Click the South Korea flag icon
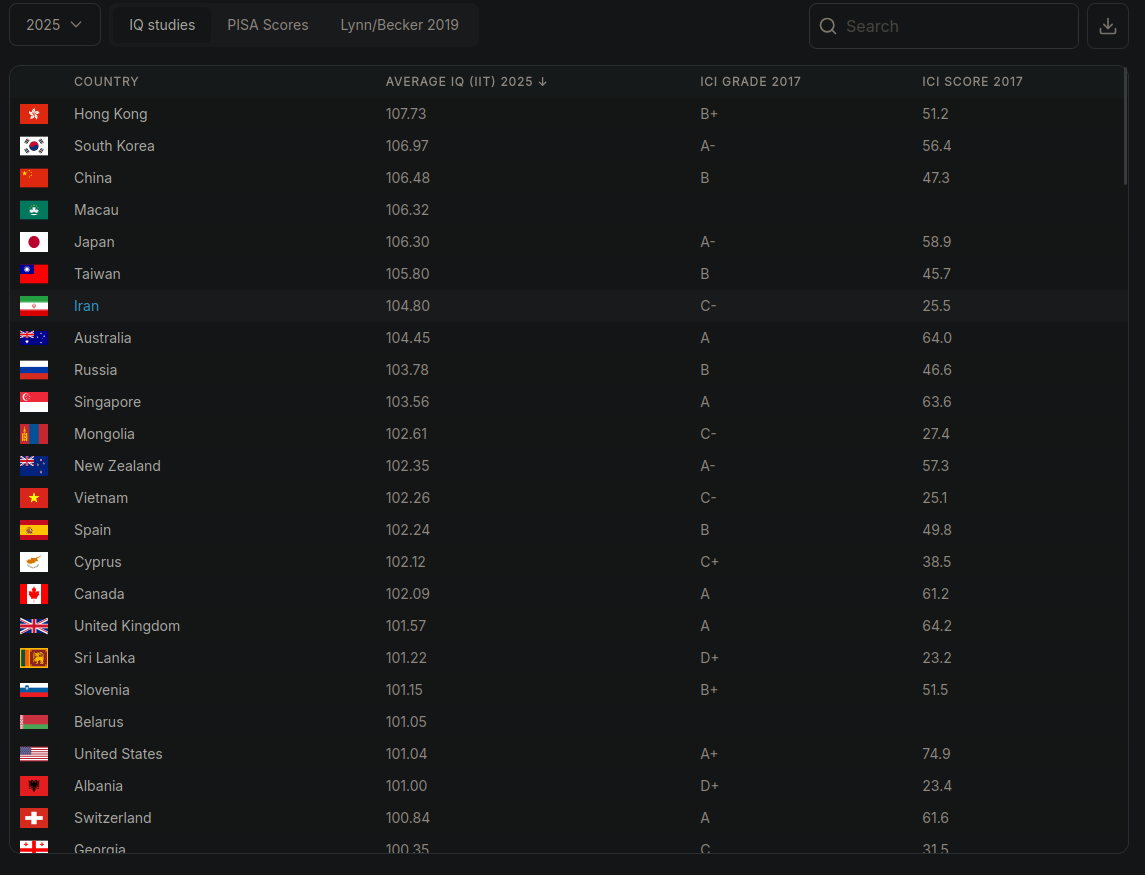This screenshot has height=875, width=1145. 34,146
